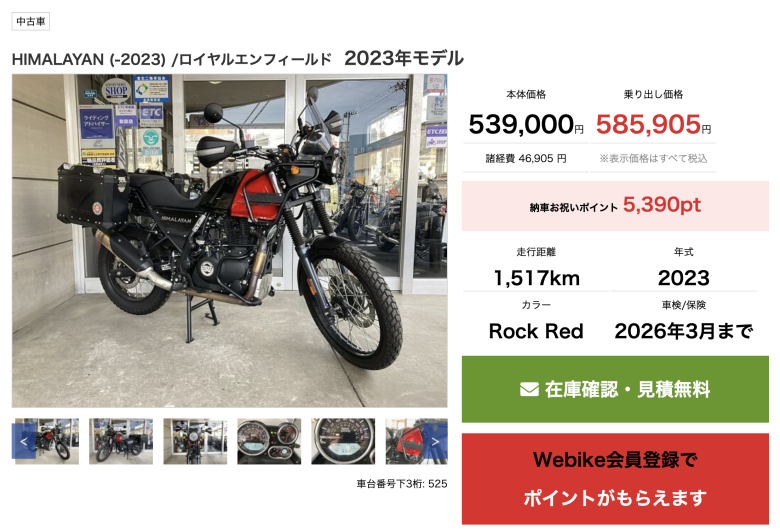Click the main Himalayan motorcycle photo

pos(230,241)
